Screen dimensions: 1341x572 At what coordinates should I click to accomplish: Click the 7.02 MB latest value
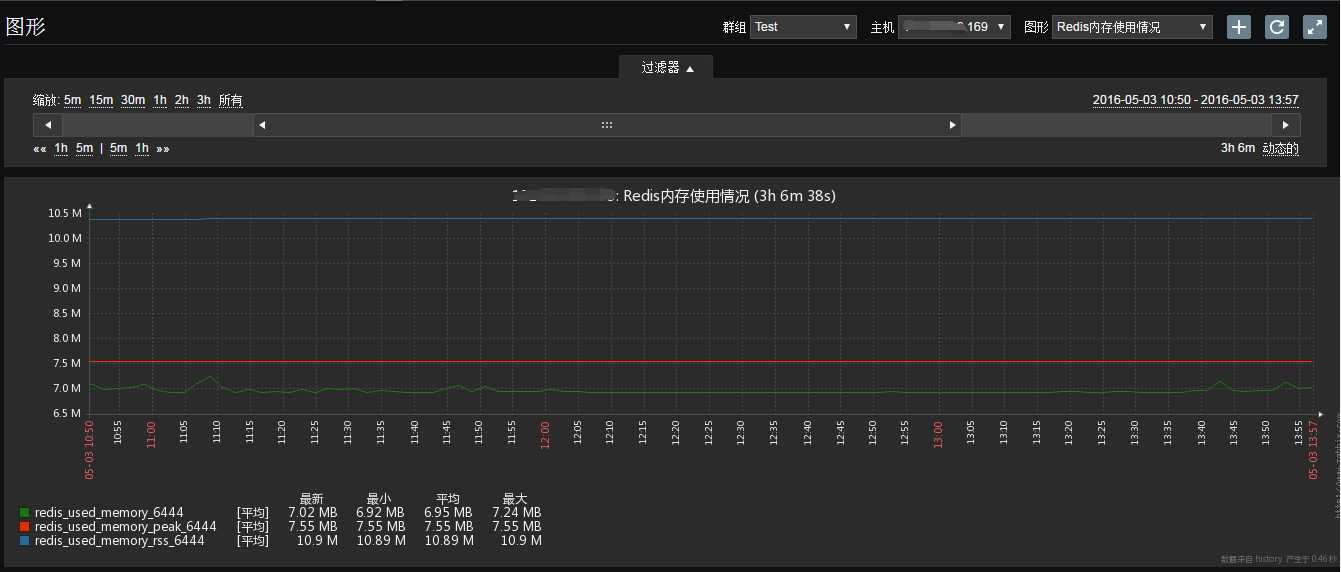pyautogui.click(x=313, y=513)
